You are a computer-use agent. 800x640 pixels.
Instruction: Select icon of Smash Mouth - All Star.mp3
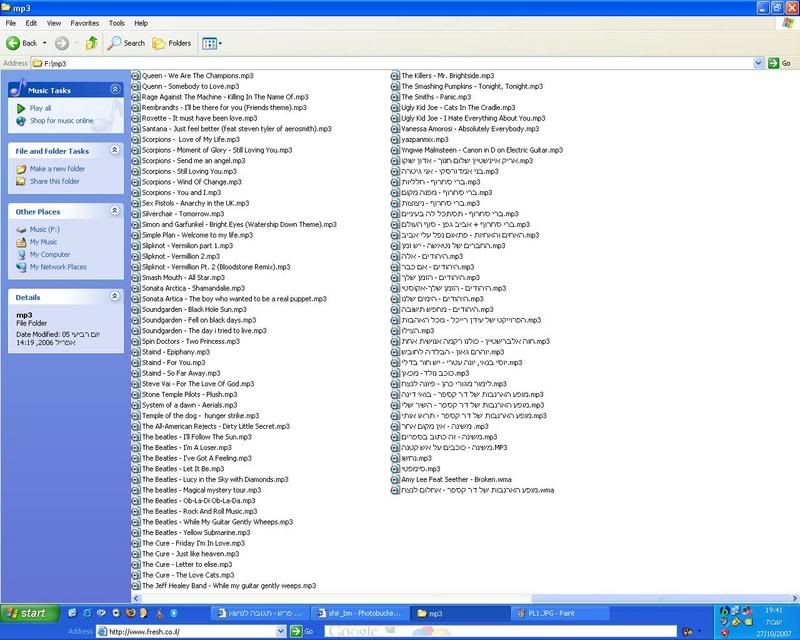[x=136, y=278]
